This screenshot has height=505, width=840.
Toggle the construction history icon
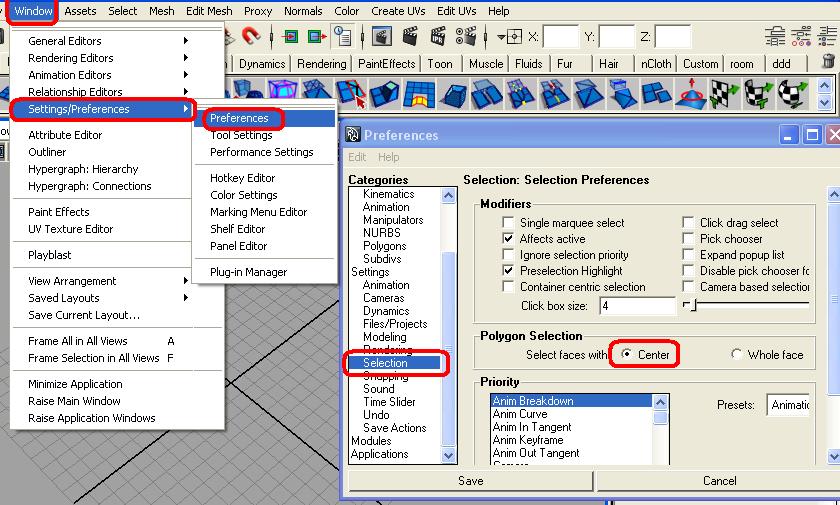click(x=342, y=36)
